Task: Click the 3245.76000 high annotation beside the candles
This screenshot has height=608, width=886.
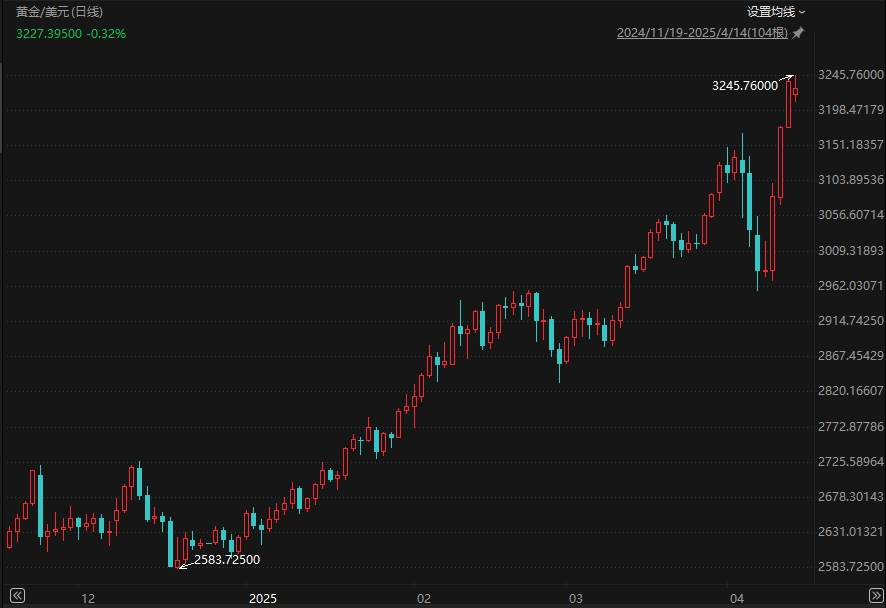Action: [x=745, y=86]
